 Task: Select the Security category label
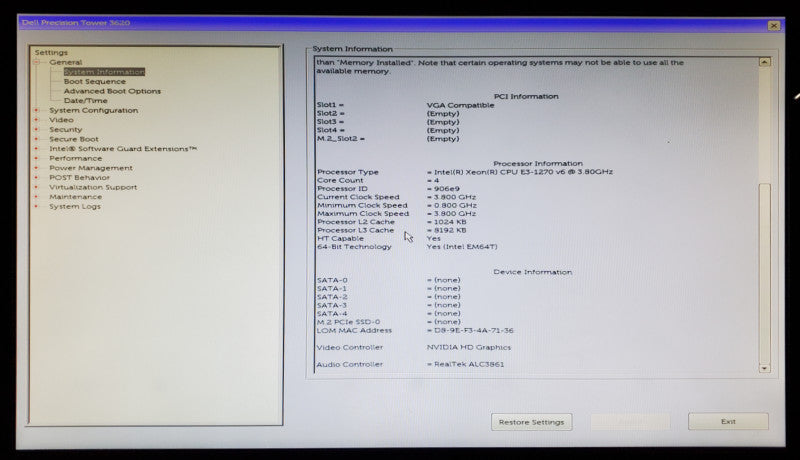(x=65, y=130)
